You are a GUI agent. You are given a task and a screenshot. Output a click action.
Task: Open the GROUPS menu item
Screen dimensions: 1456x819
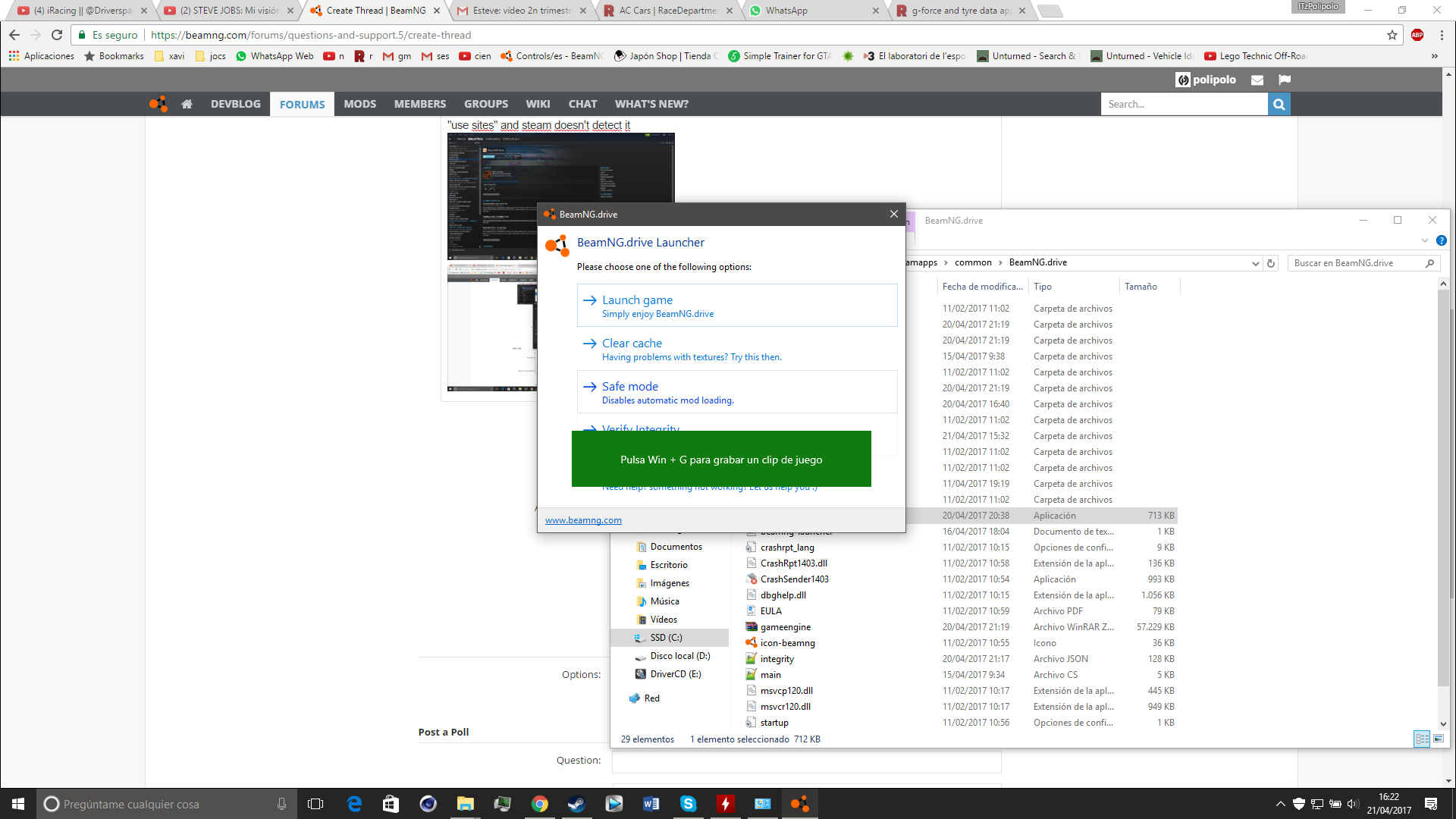pos(486,104)
